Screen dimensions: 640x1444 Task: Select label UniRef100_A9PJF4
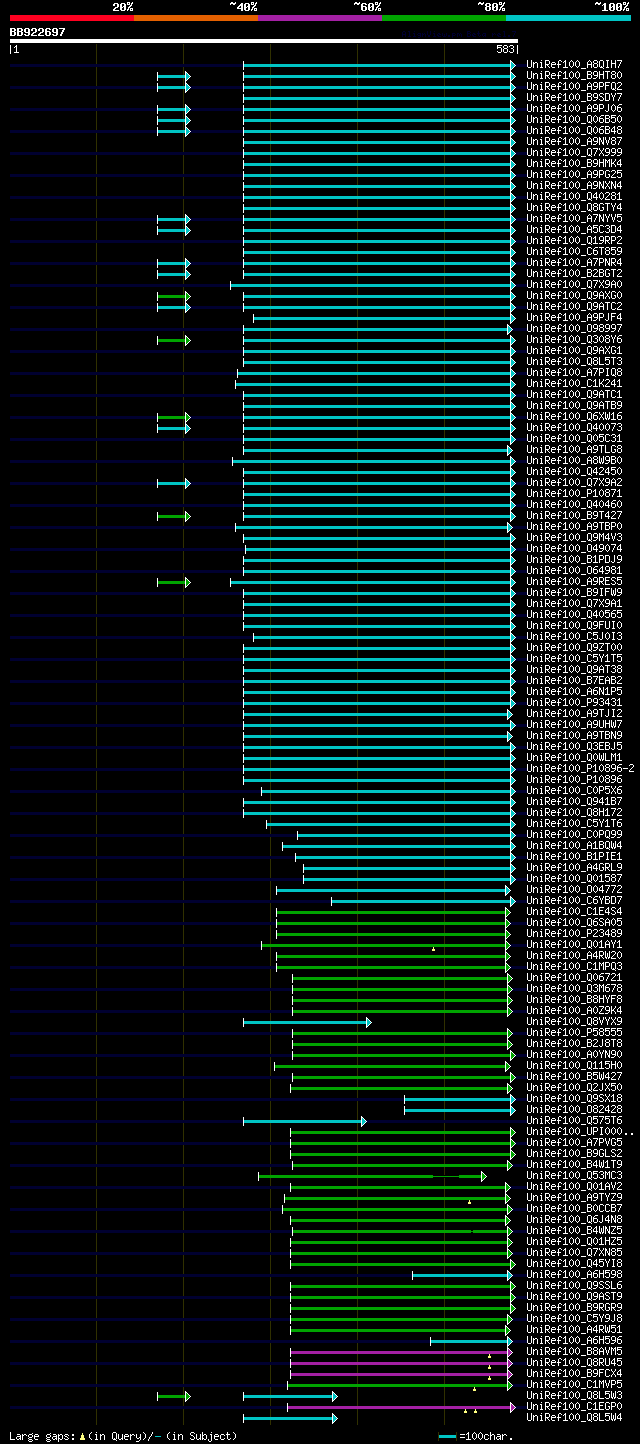click(574, 317)
